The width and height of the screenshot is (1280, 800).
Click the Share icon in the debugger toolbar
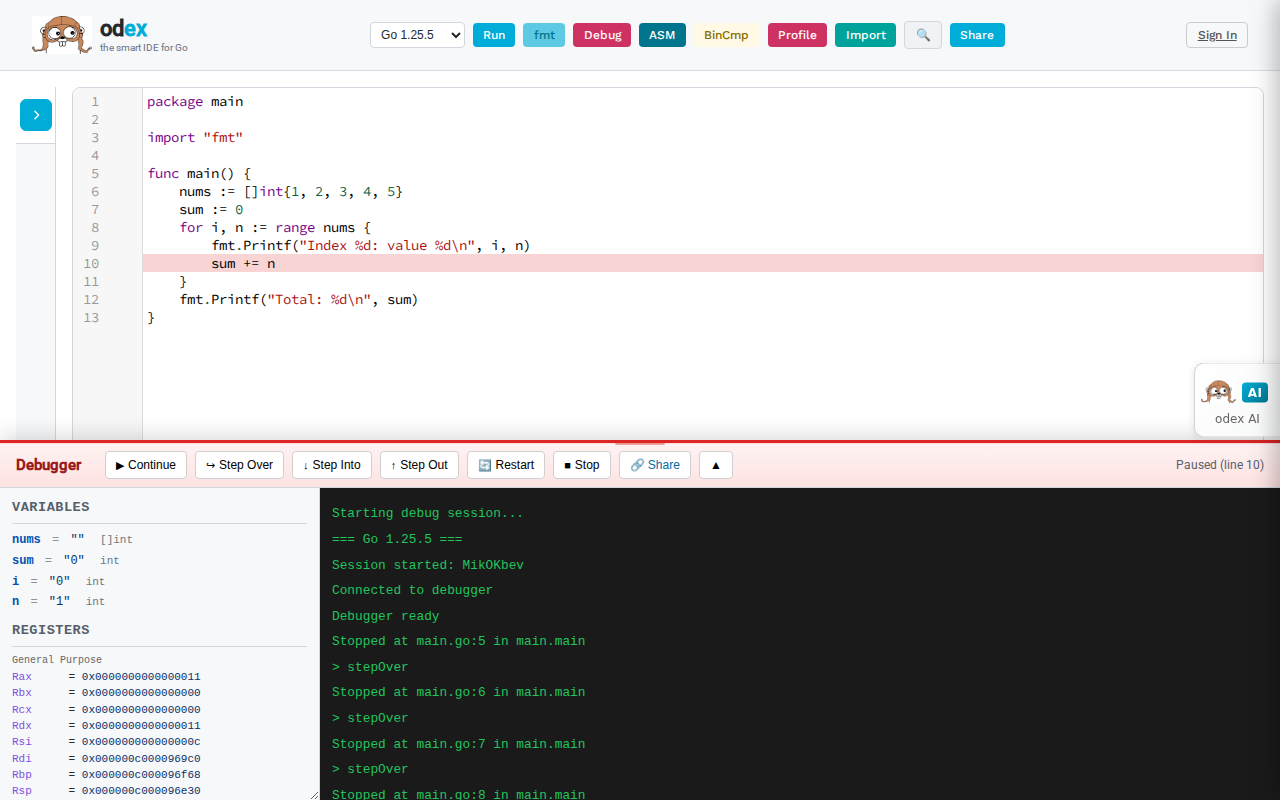[654, 464]
